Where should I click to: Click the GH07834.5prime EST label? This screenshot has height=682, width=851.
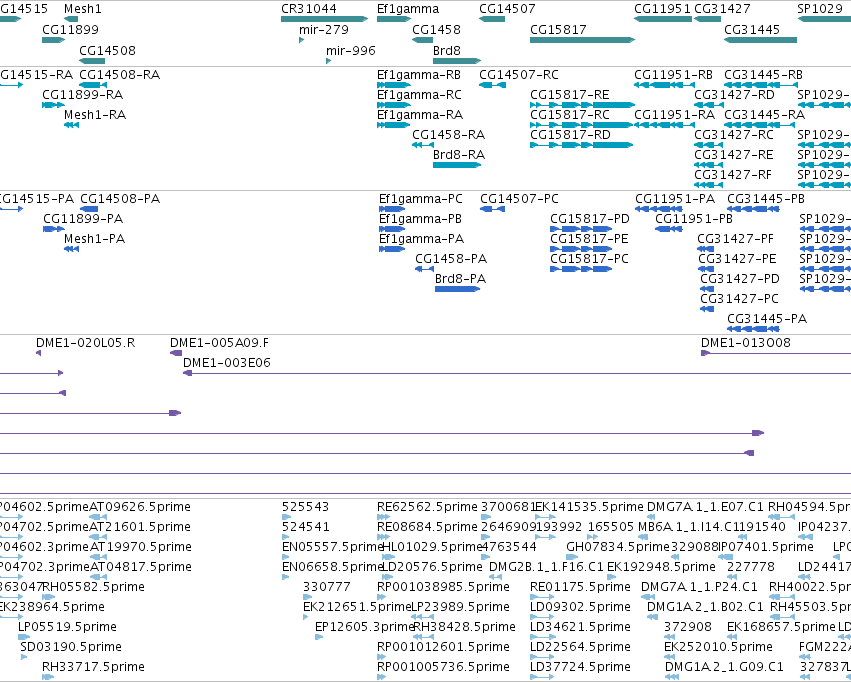coord(618,547)
